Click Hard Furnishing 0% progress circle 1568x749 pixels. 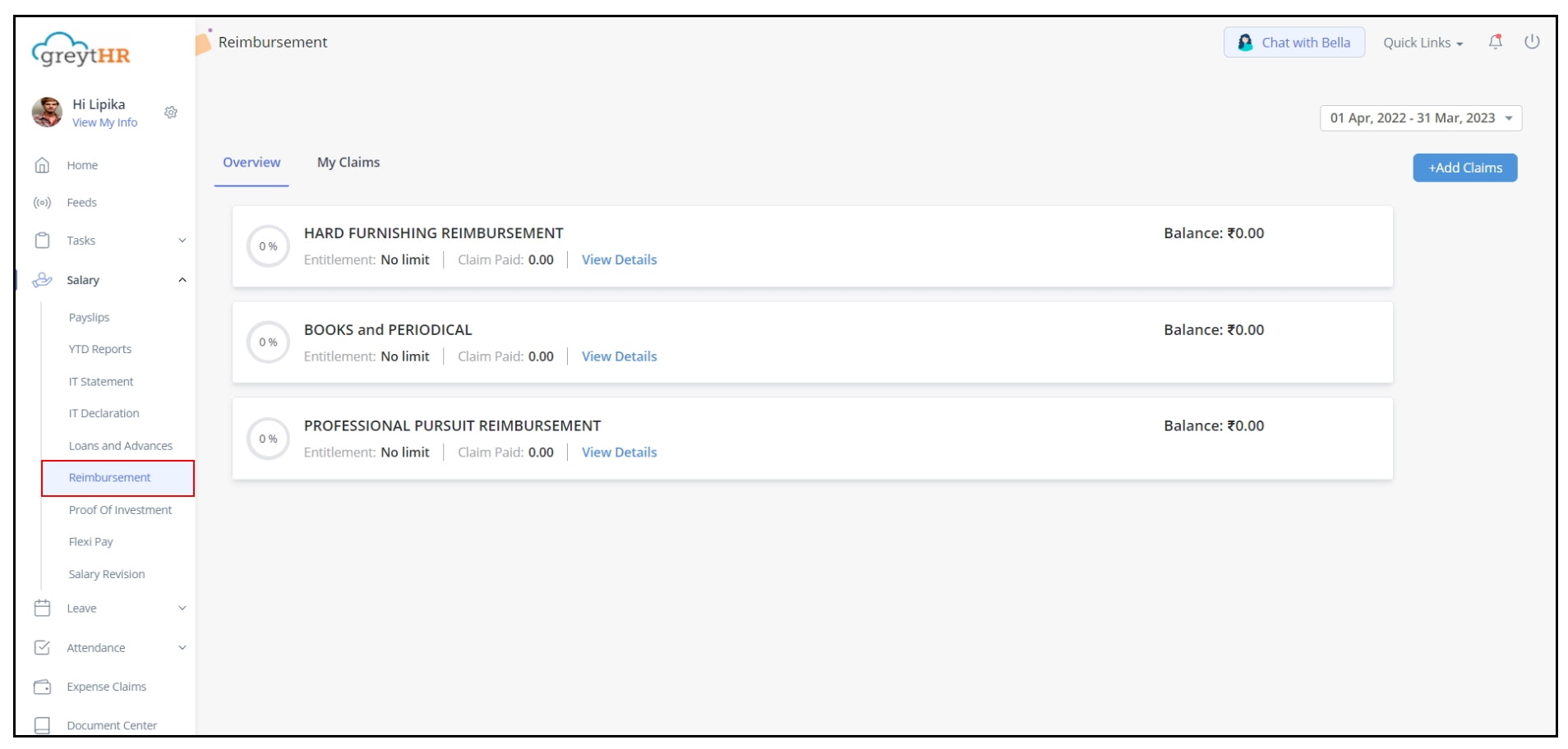click(268, 246)
